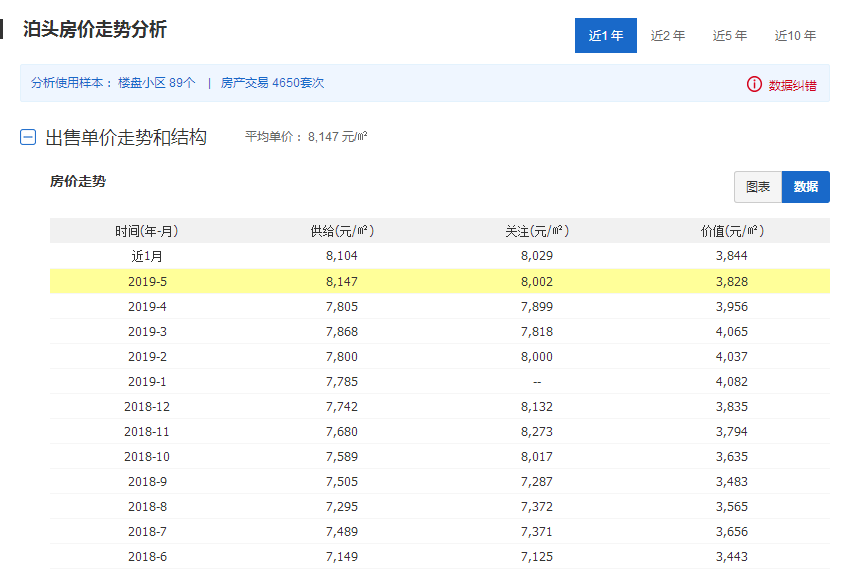Screen dimensions: 846x583
Task: Collapse the 出售单价走势和结构 section
Action: [28, 137]
